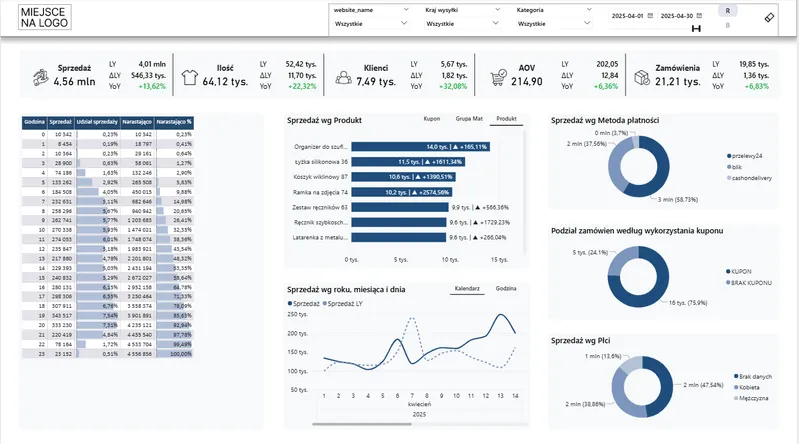Viewport: 799px width, 444px height.
Task: Open the website_name Wszystkie dropdown
Action: tap(370, 23)
